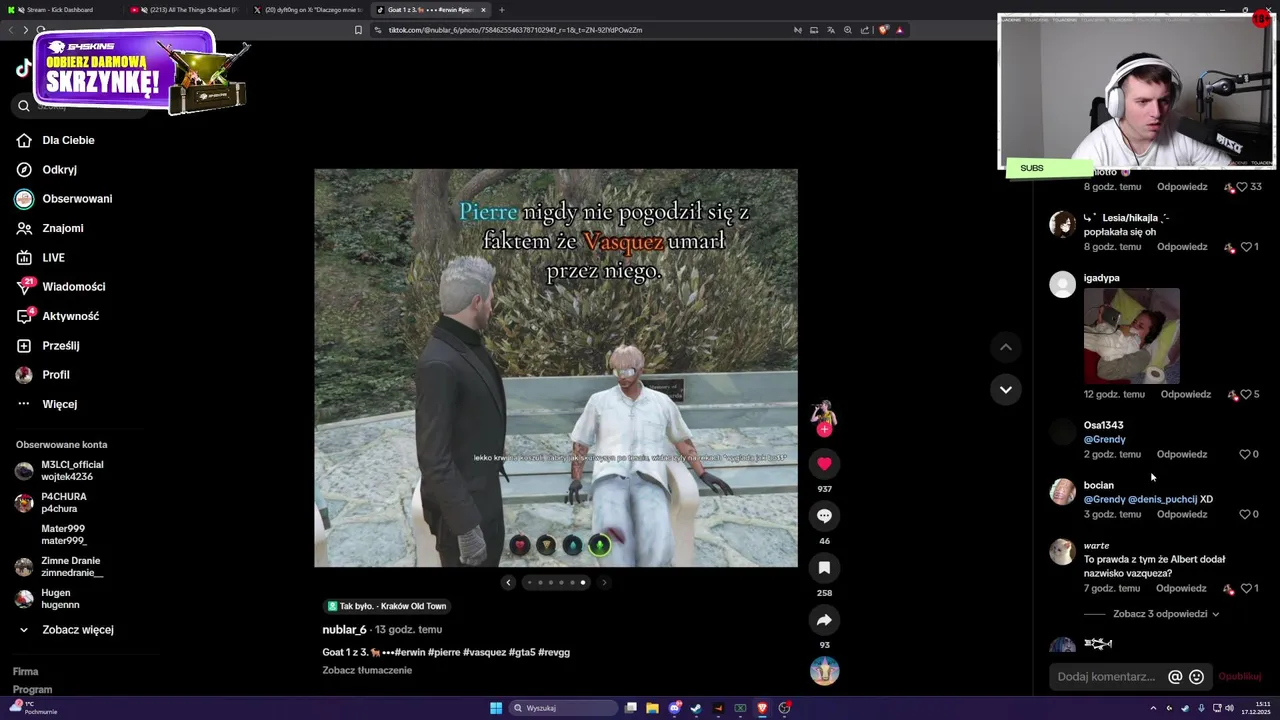Open Zimne Dranie followed account
Viewport: 1280px width, 720px height.
pyautogui.click(x=59, y=567)
